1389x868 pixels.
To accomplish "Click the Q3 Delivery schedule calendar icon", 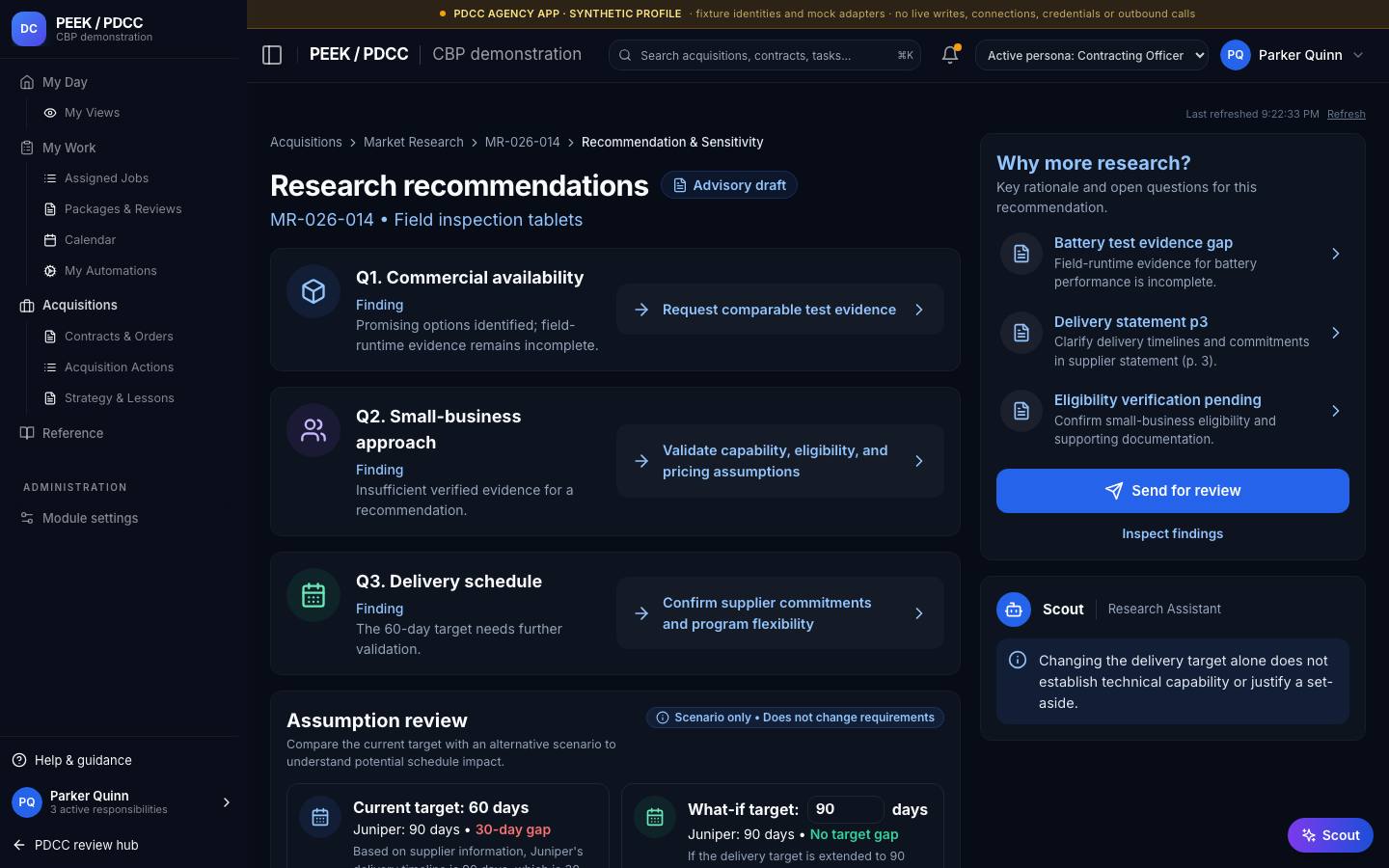I will coord(313,595).
